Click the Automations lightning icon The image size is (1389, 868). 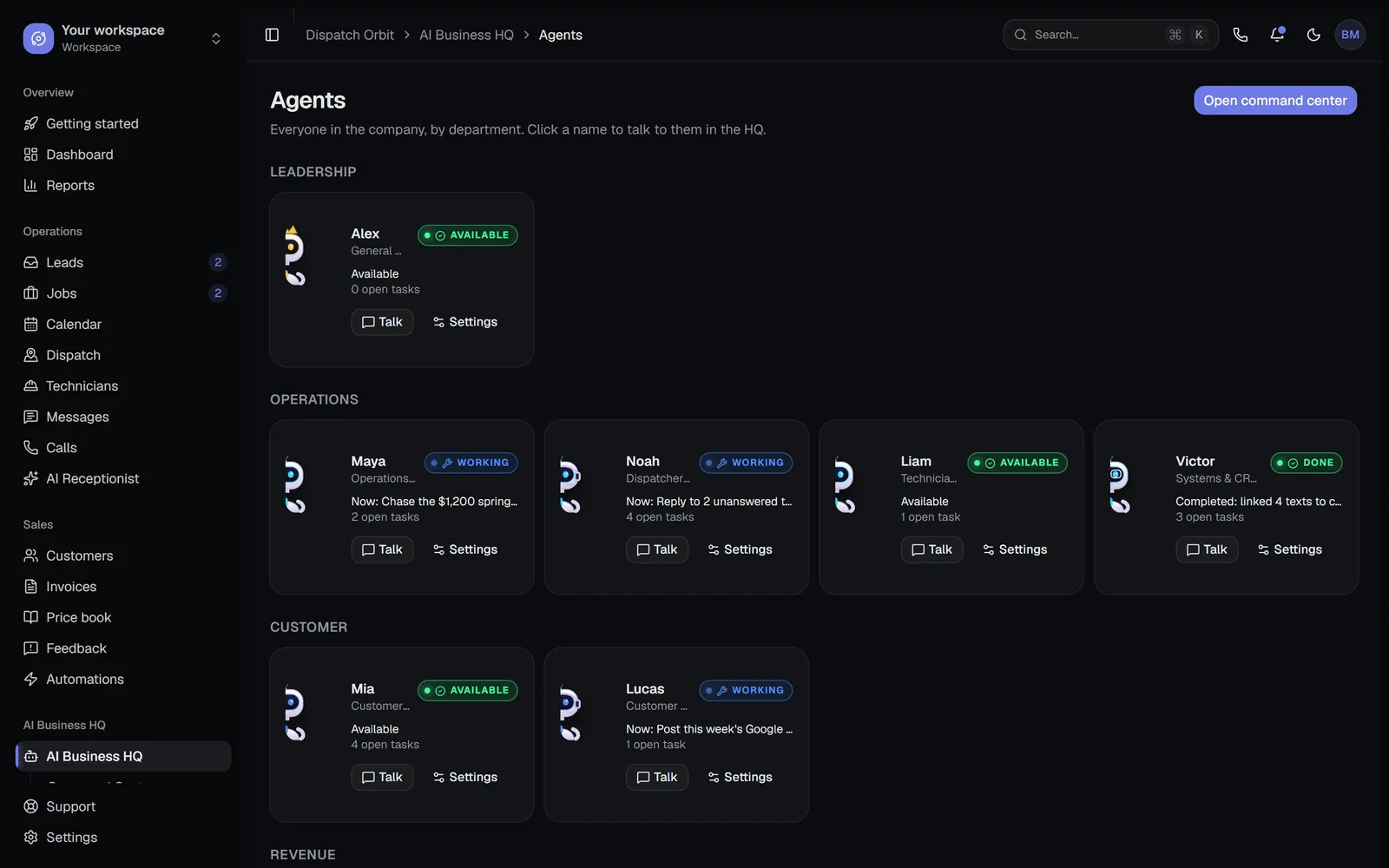tap(31, 679)
